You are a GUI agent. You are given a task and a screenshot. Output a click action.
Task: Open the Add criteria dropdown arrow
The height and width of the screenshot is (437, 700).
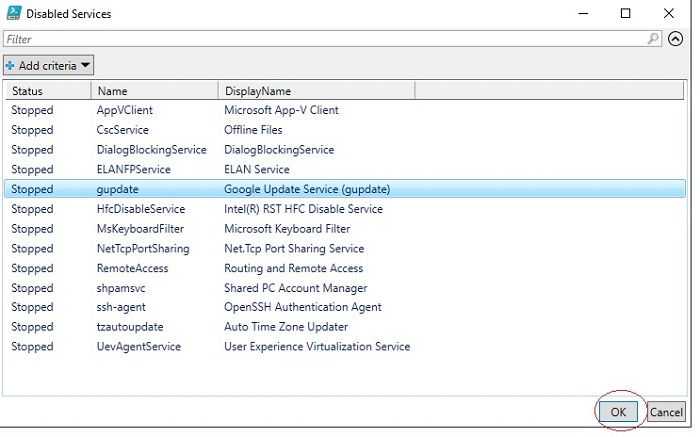point(85,66)
